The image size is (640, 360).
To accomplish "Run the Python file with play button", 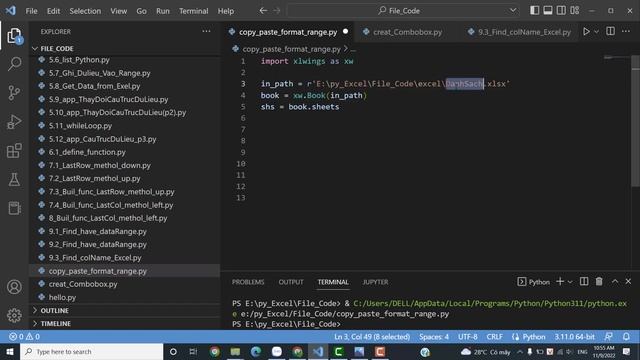I will click(586, 31).
